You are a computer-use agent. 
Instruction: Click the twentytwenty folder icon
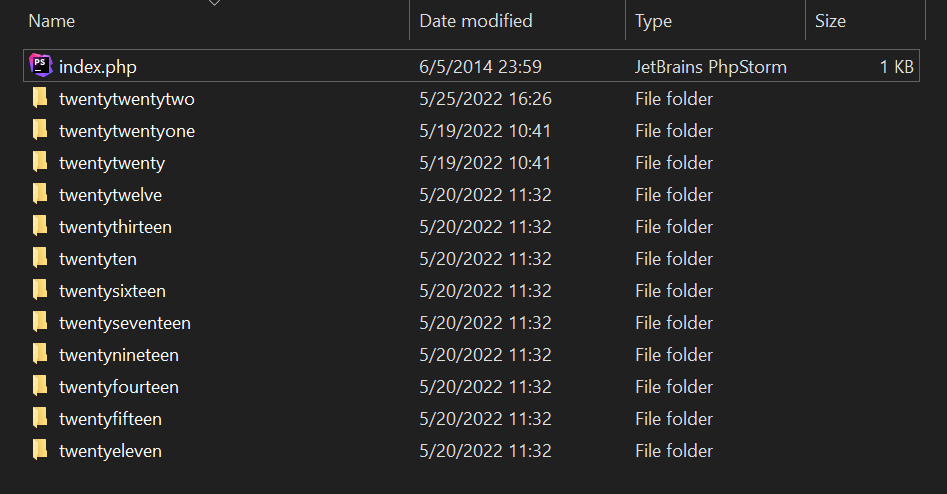[x=40, y=163]
